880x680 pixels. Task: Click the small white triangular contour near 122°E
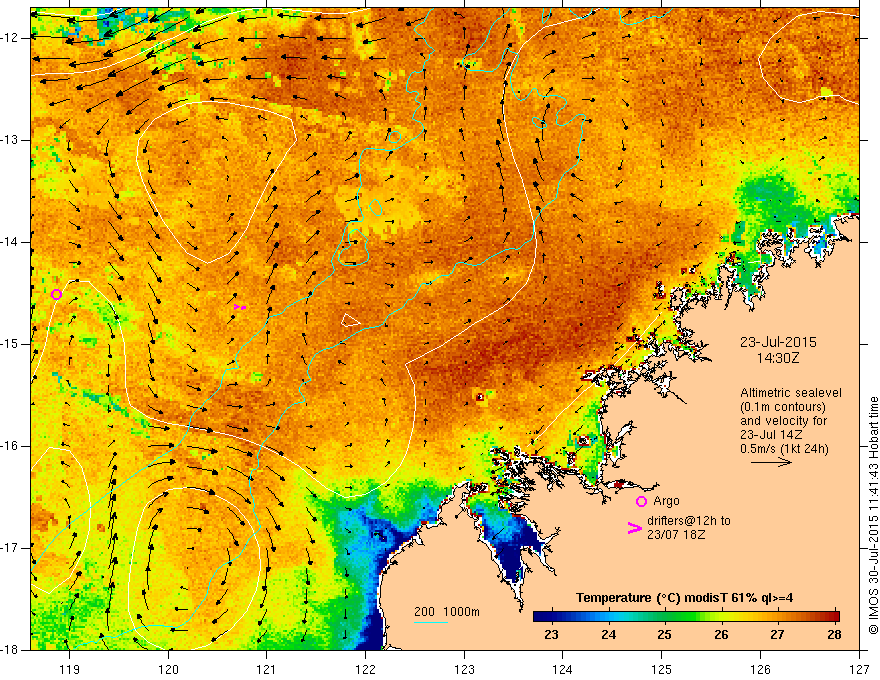click(350, 320)
